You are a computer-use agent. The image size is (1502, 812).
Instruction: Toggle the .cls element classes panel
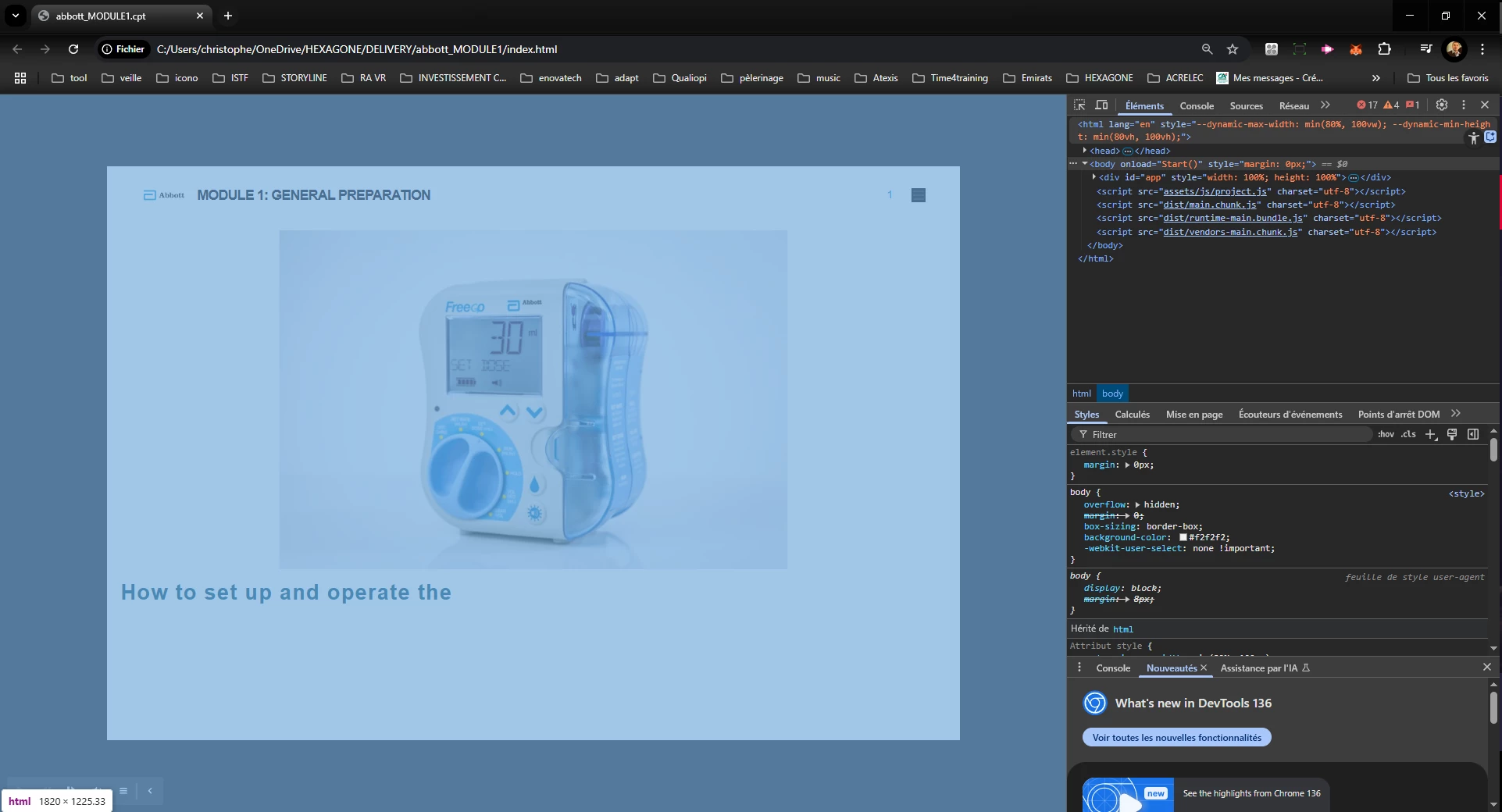pyautogui.click(x=1408, y=434)
